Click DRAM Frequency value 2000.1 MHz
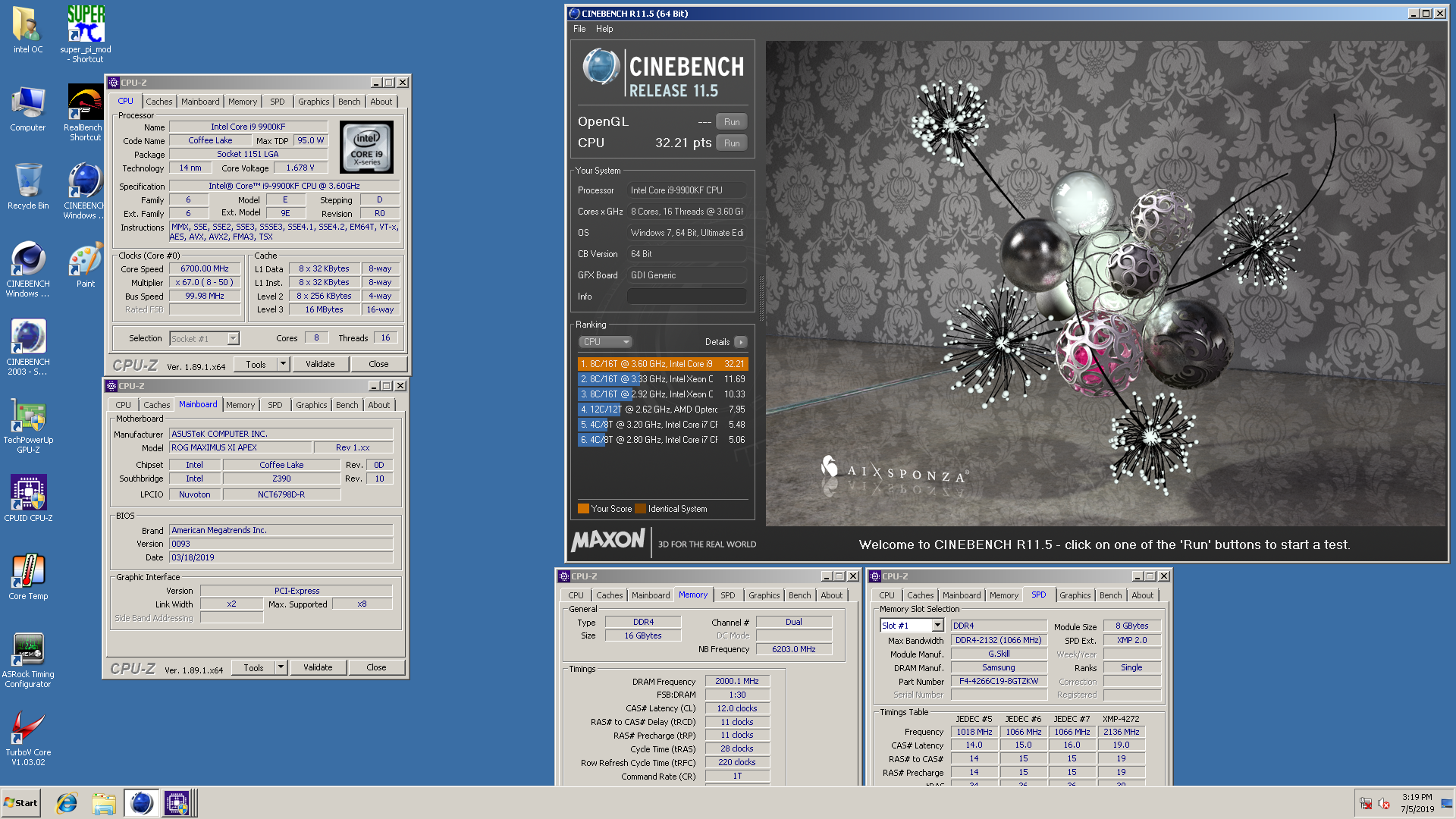Screen dimensions: 1456x819 (737, 681)
